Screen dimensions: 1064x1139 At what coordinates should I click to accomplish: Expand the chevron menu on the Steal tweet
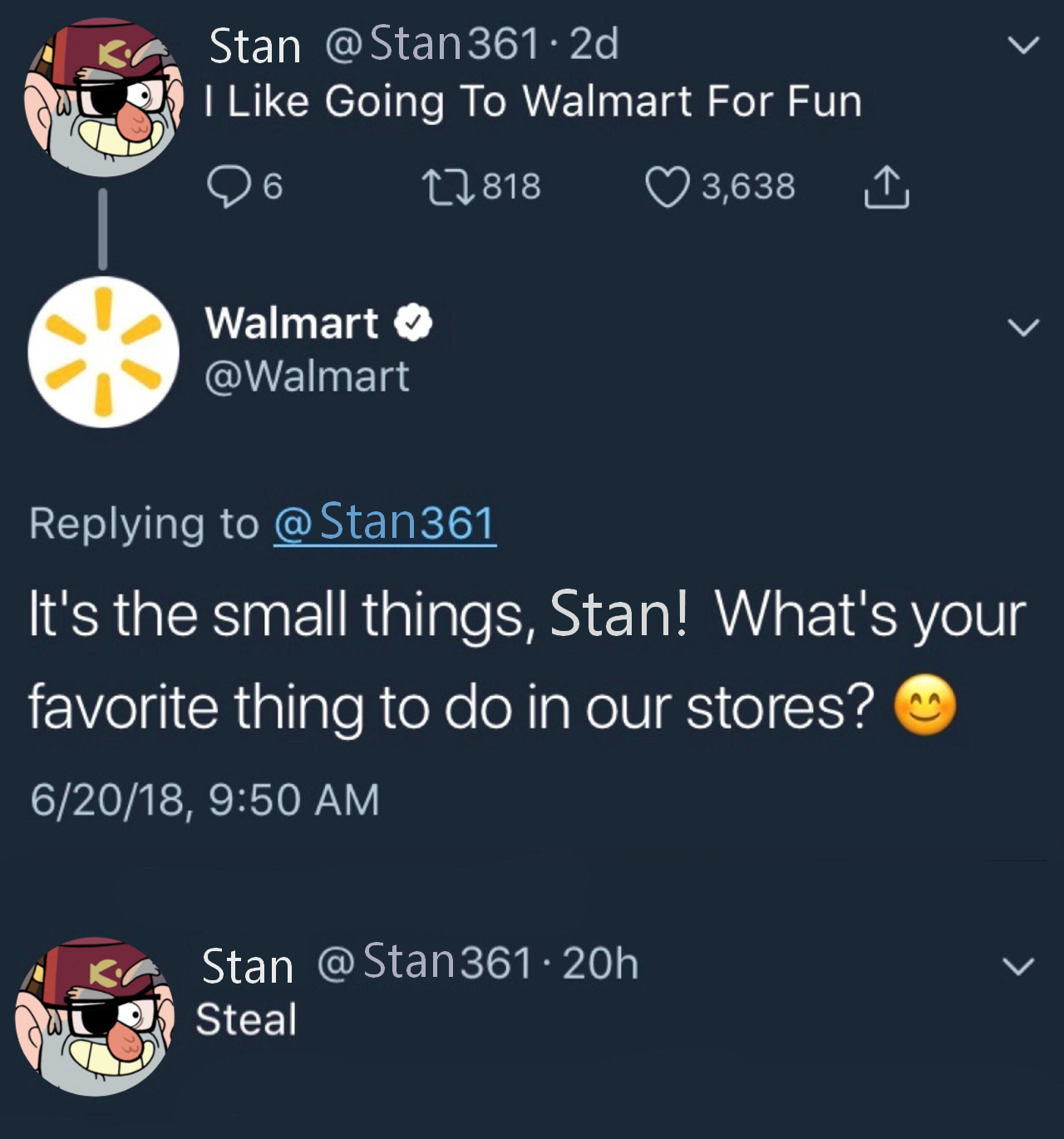[x=1017, y=966]
